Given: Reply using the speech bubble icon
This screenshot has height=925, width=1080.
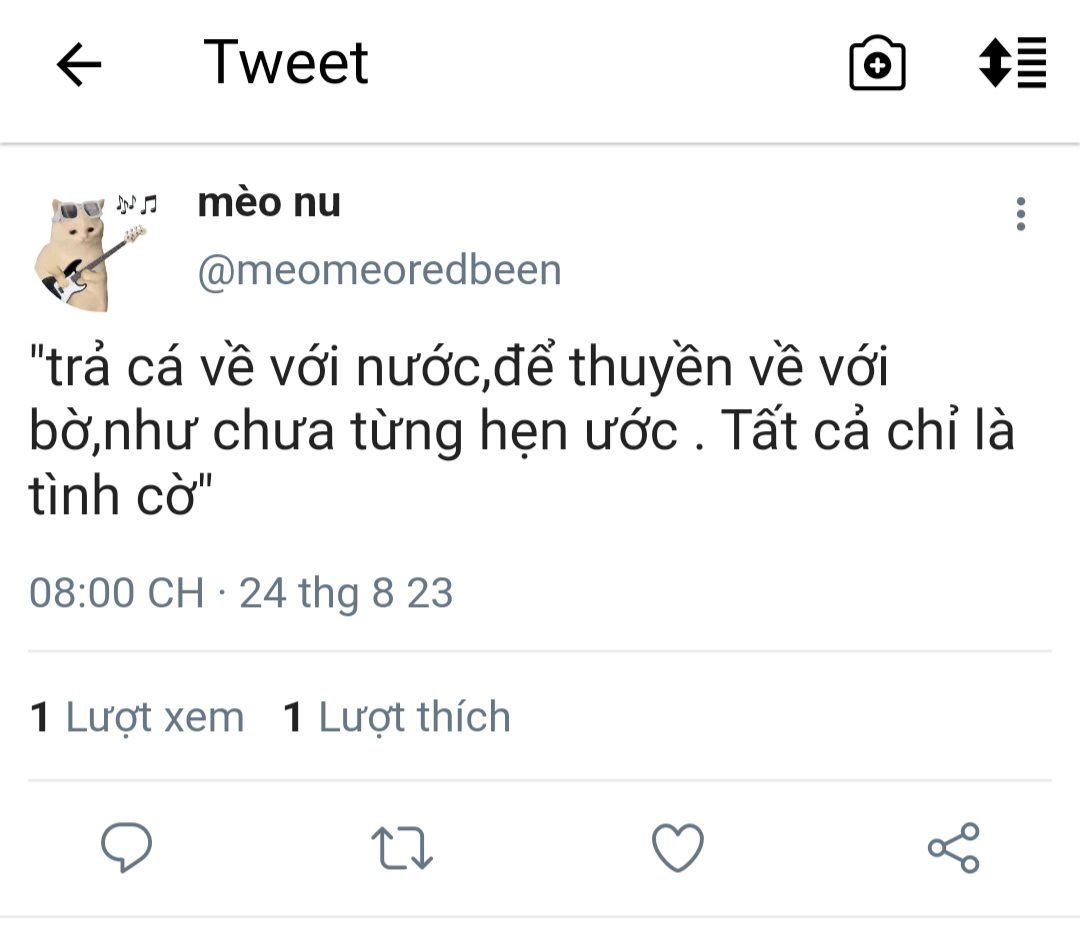Looking at the screenshot, I should [x=127, y=848].
